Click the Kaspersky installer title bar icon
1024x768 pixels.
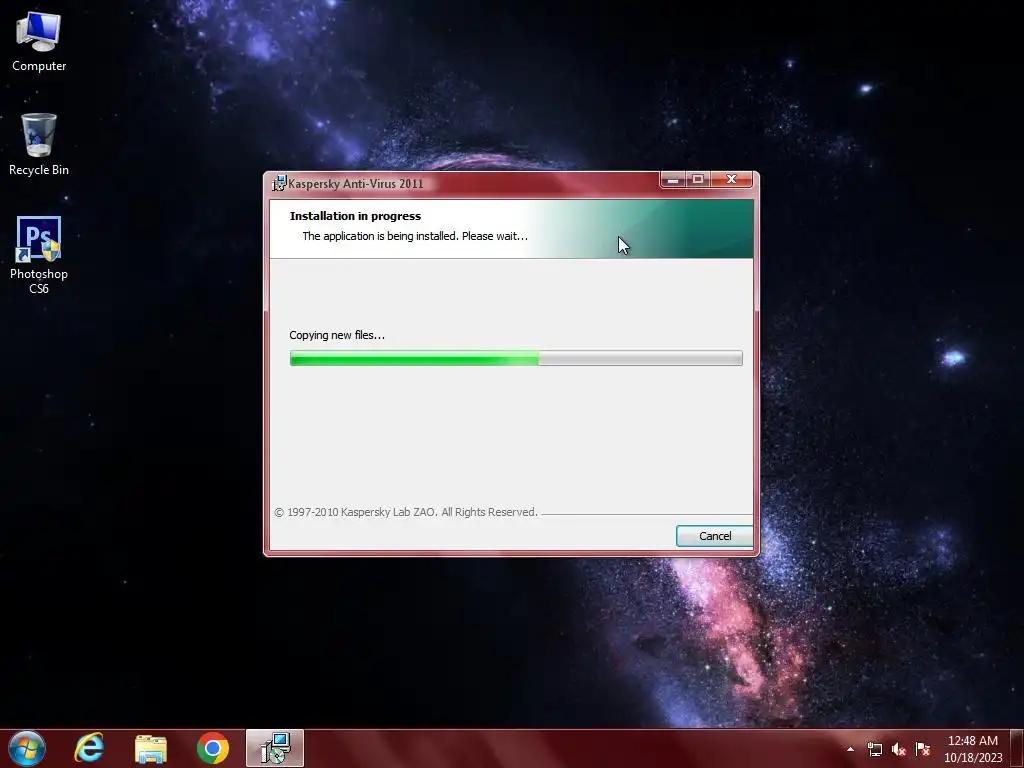(279, 184)
